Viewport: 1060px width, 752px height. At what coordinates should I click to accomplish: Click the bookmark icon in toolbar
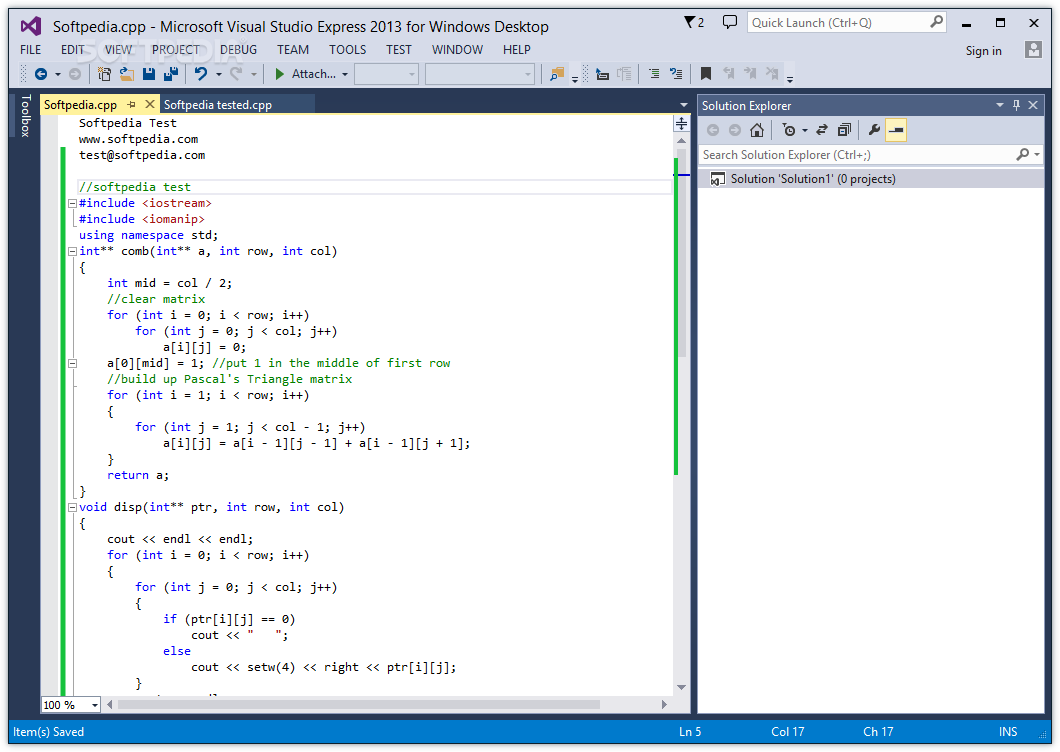(706, 74)
